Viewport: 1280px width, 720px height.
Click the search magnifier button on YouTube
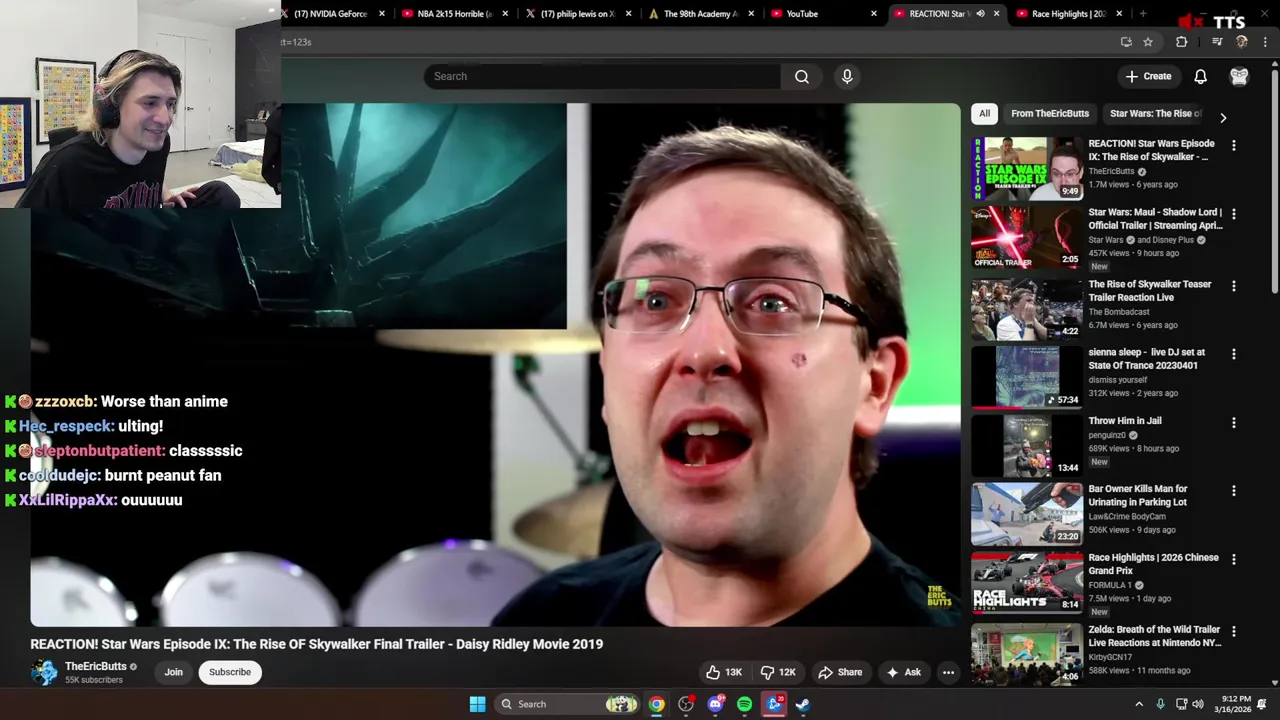802,76
